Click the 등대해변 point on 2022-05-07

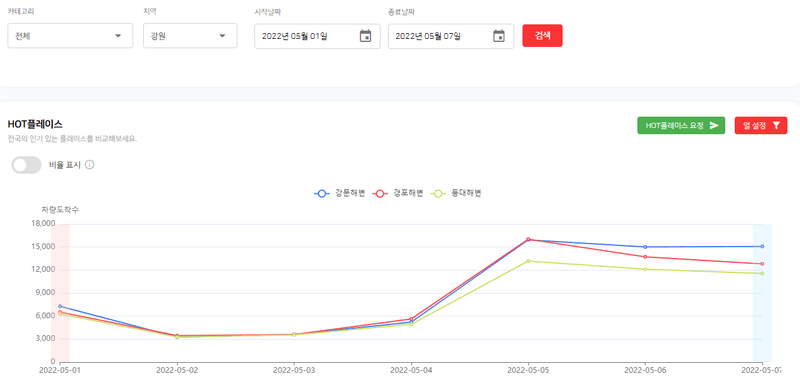762,273
